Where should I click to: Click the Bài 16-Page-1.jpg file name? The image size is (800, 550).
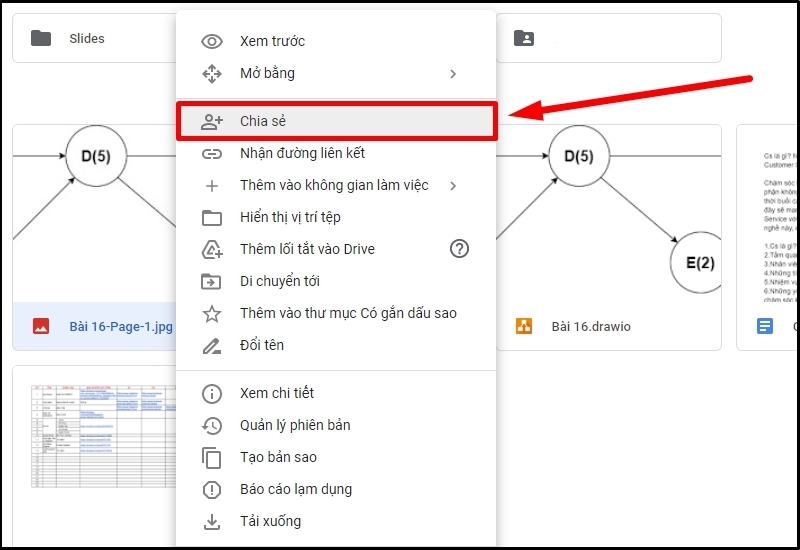(x=121, y=327)
